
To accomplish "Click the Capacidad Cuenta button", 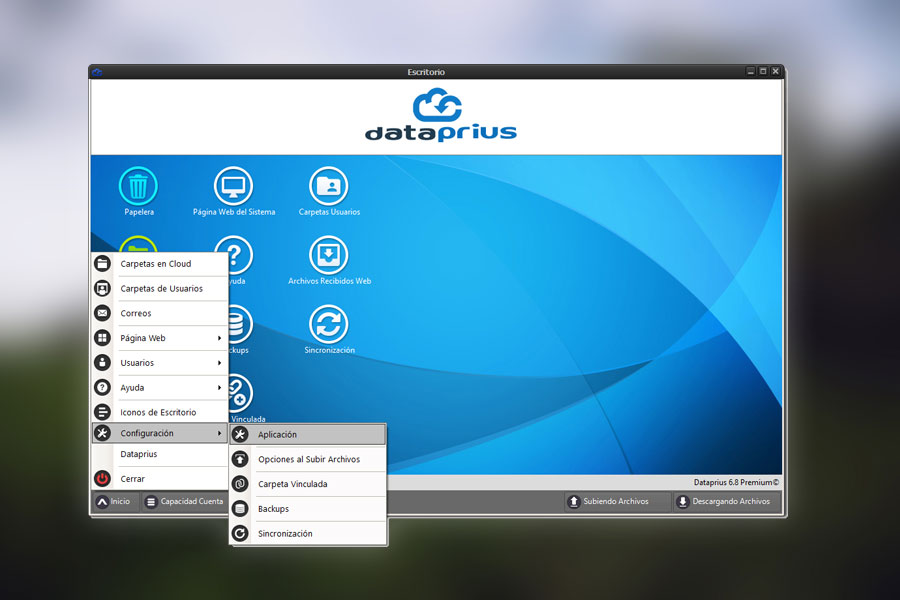I will 184,501.
